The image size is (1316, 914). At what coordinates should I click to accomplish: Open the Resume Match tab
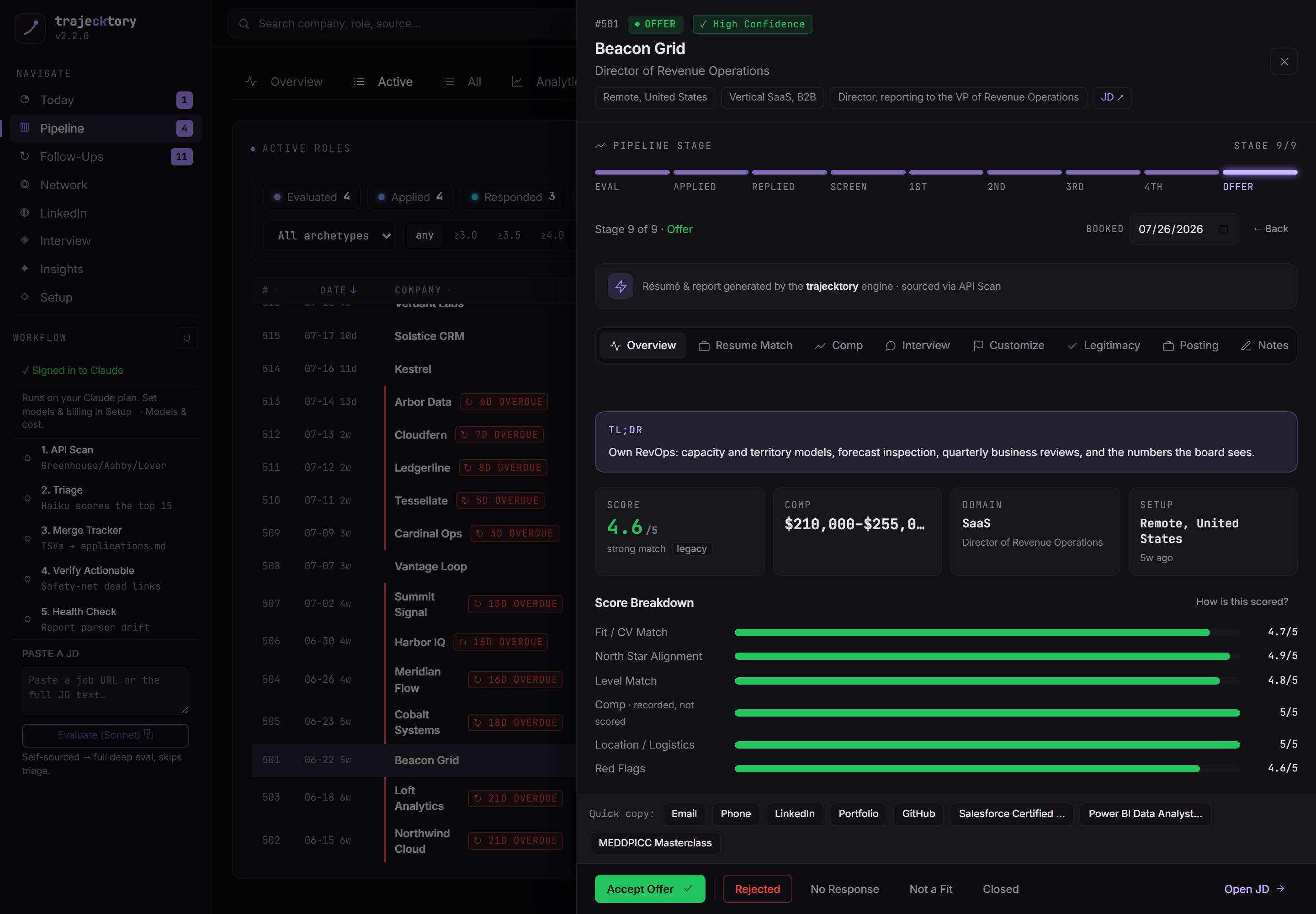(745, 345)
